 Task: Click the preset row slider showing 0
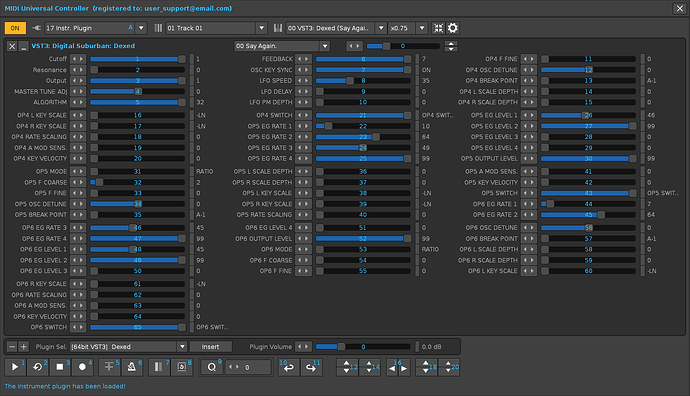coord(403,46)
